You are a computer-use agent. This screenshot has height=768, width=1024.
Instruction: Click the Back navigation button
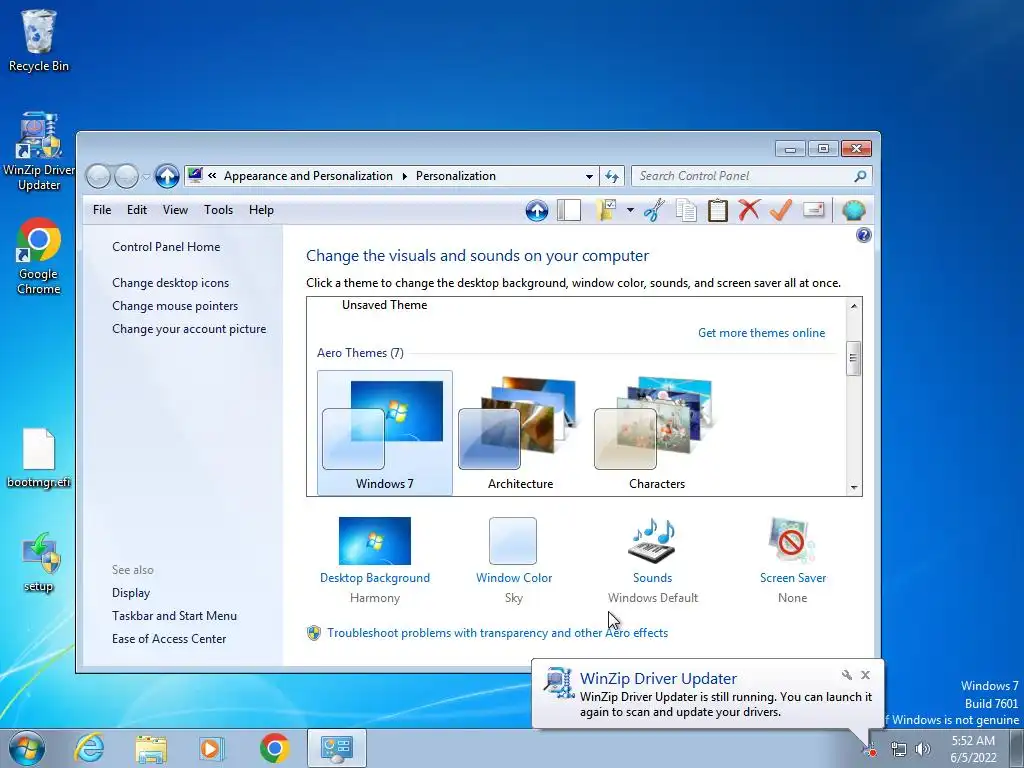pos(99,176)
